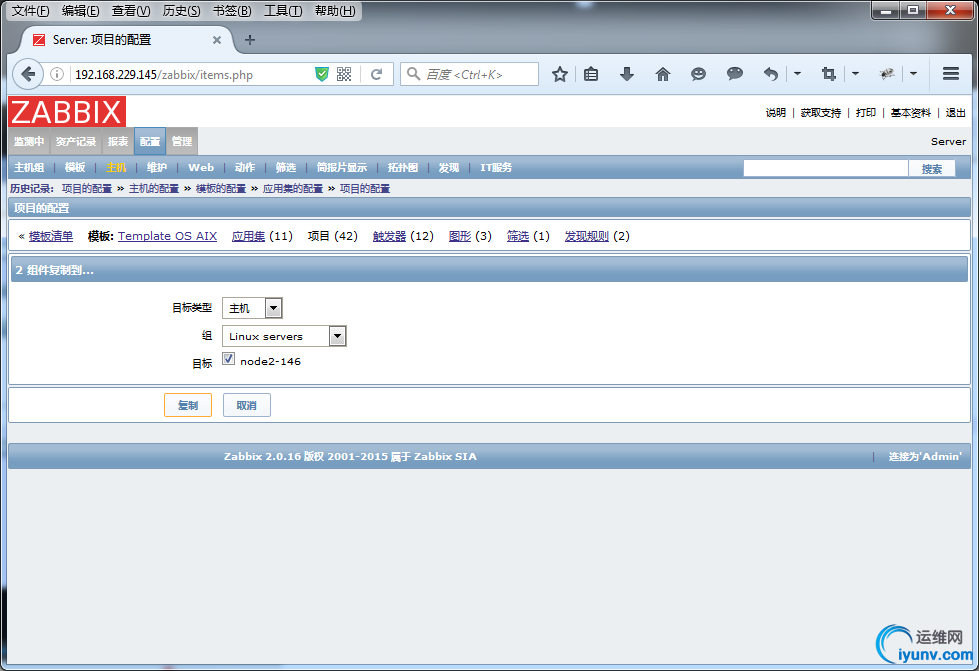Screen dimensions: 979x671
Task: Focus the browser URL address field
Action: point(192,74)
